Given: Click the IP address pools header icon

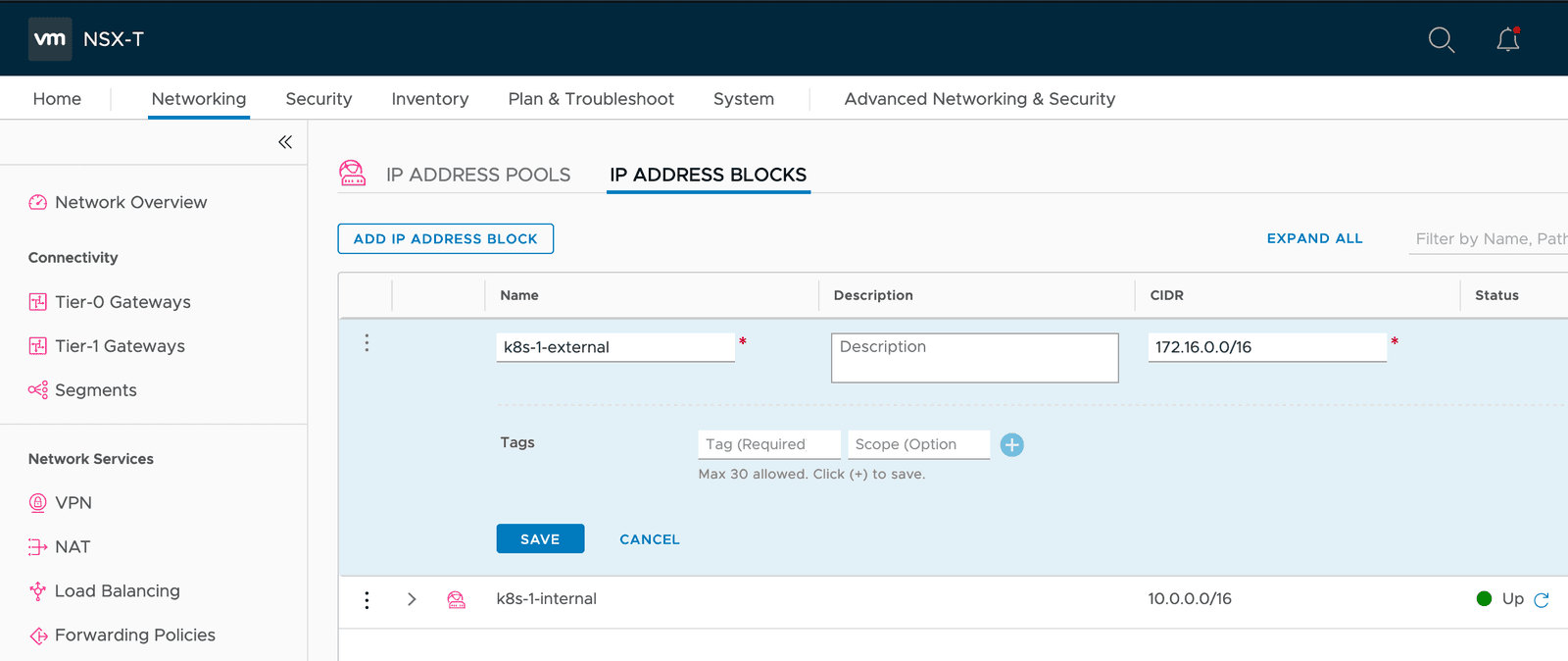Looking at the screenshot, I should [353, 174].
